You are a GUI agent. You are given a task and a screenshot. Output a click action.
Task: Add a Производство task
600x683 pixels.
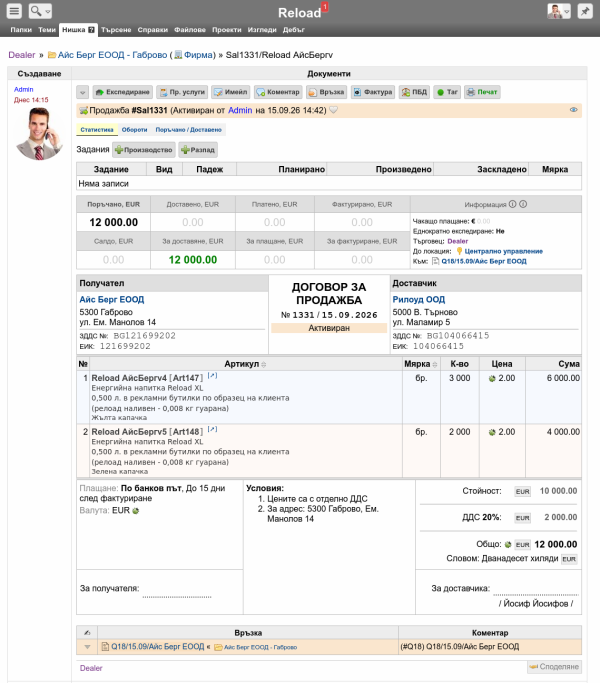tap(144, 150)
